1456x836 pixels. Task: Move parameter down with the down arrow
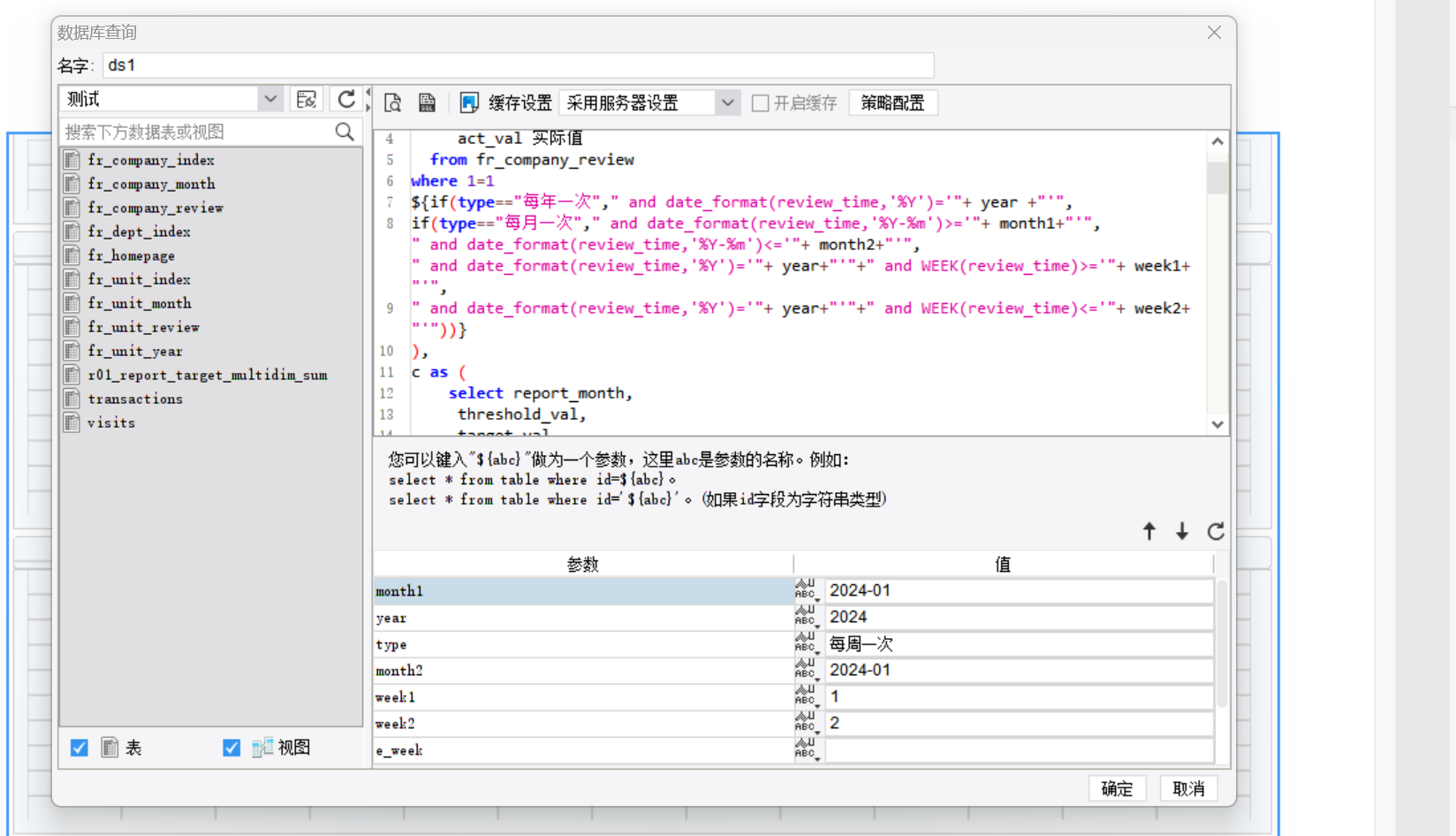(x=1182, y=531)
